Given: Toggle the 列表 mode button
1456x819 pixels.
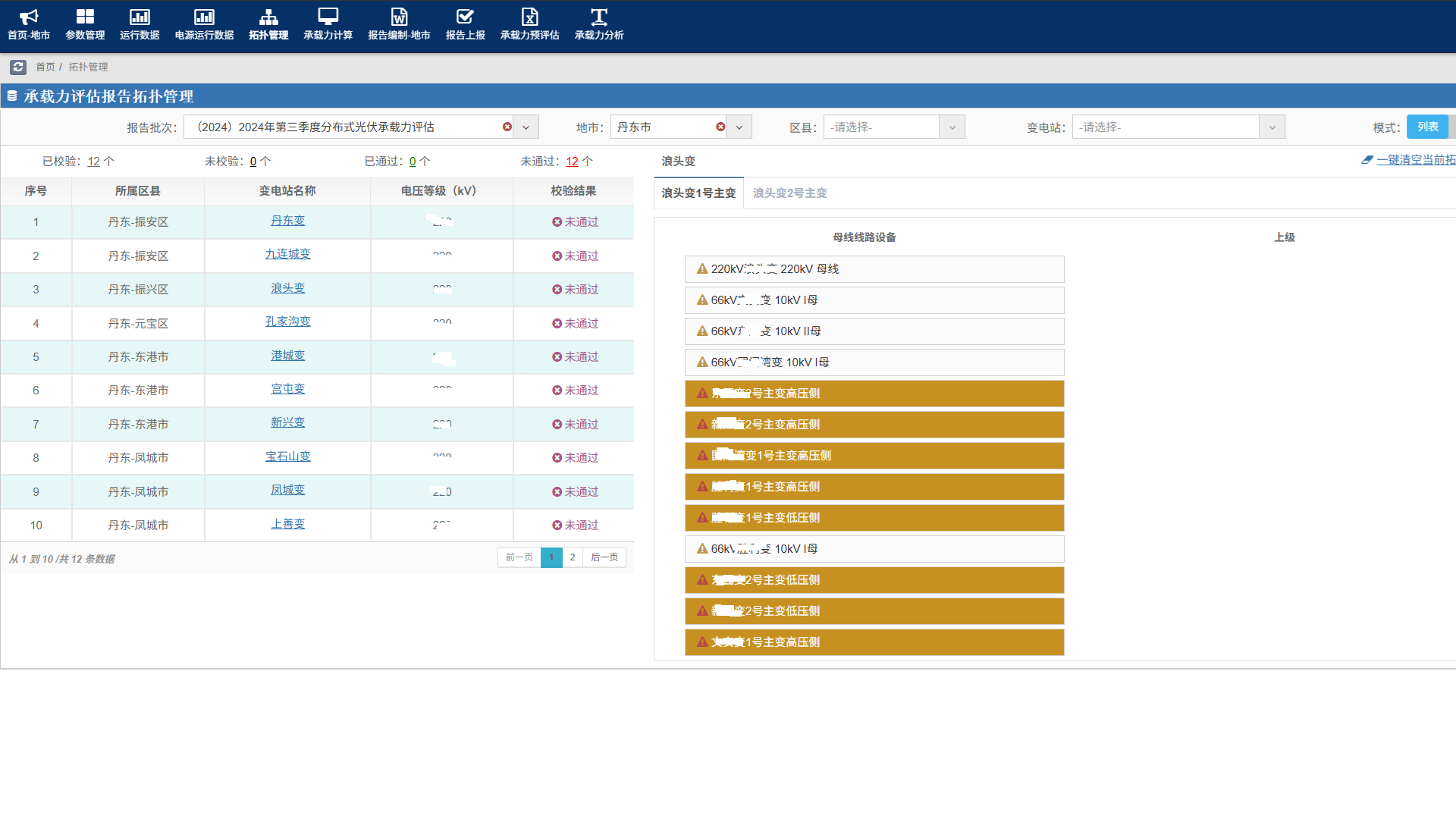Looking at the screenshot, I should coord(1427,127).
